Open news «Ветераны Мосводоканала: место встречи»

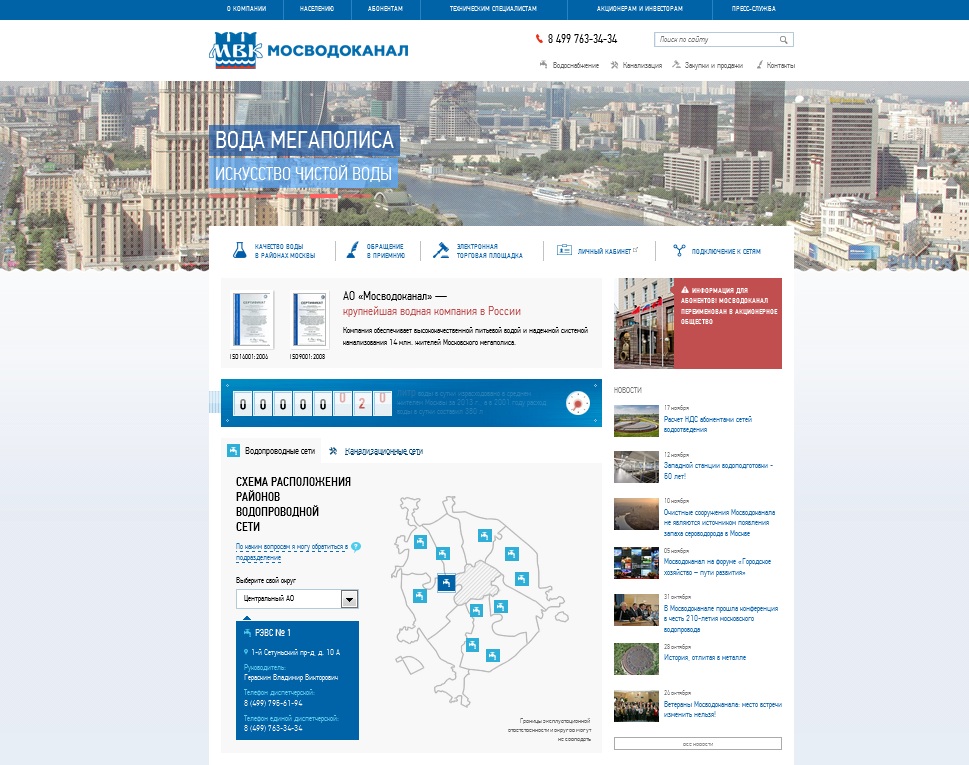tap(722, 709)
